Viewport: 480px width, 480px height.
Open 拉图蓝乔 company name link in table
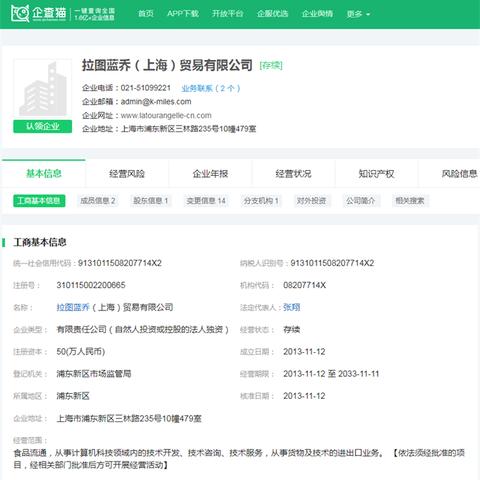click(x=73, y=307)
